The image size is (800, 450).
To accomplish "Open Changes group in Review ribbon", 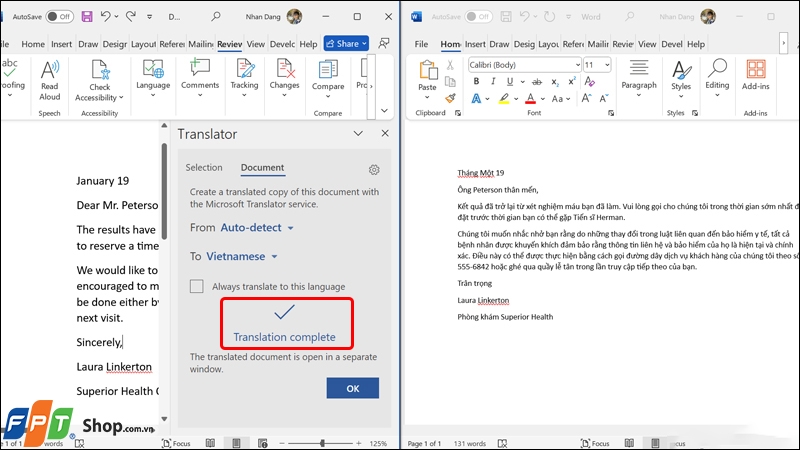I will [284, 78].
